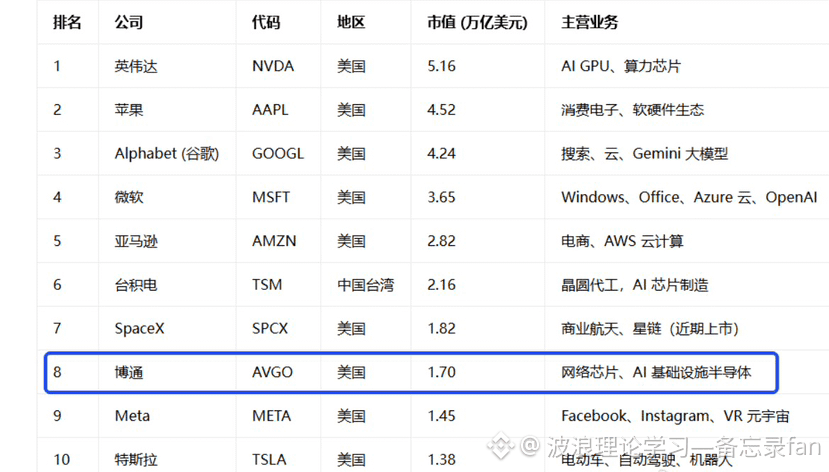
Task: Select the Meta company cell
Action: coord(132,416)
